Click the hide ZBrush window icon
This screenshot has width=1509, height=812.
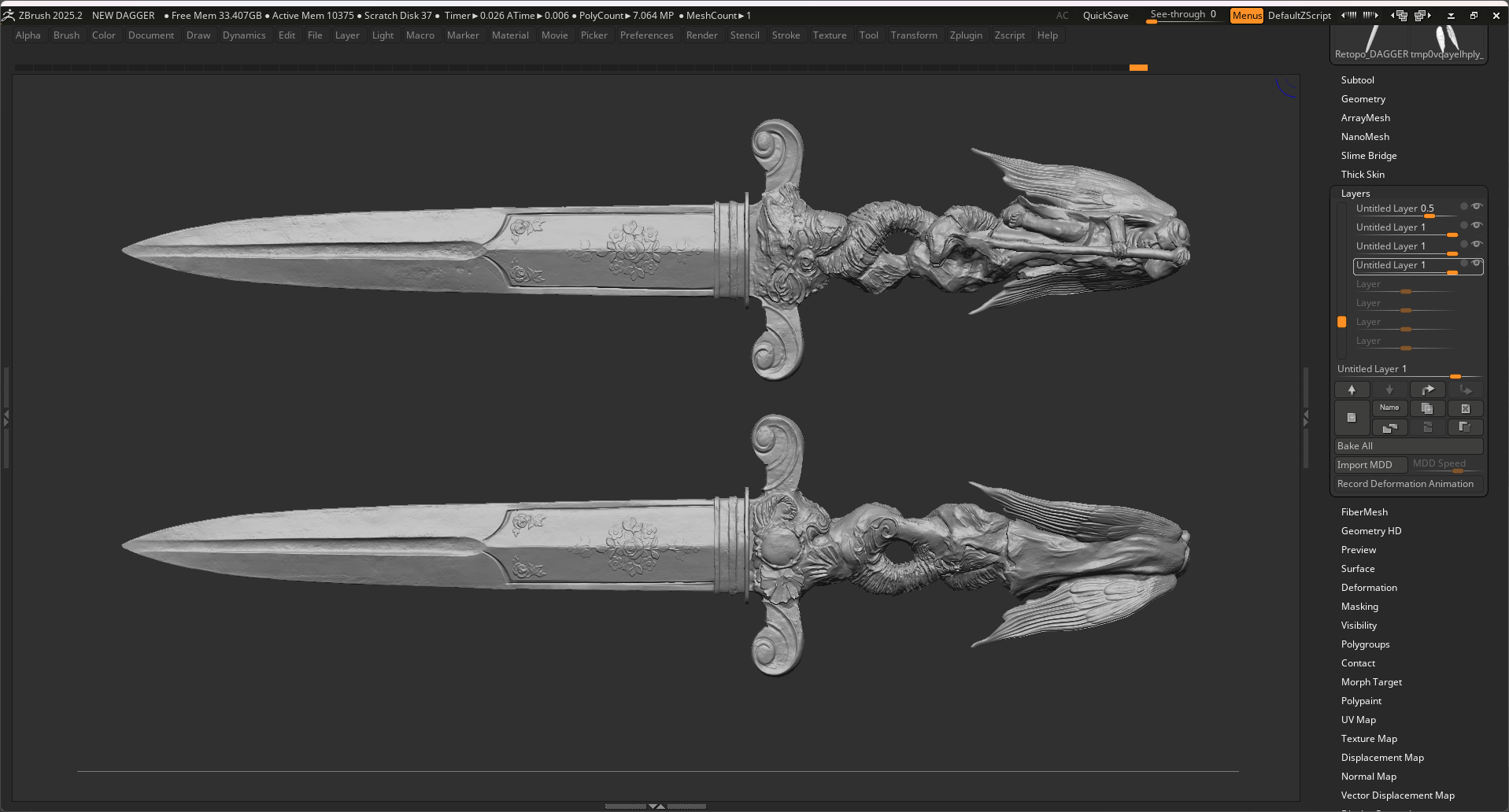(1451, 16)
